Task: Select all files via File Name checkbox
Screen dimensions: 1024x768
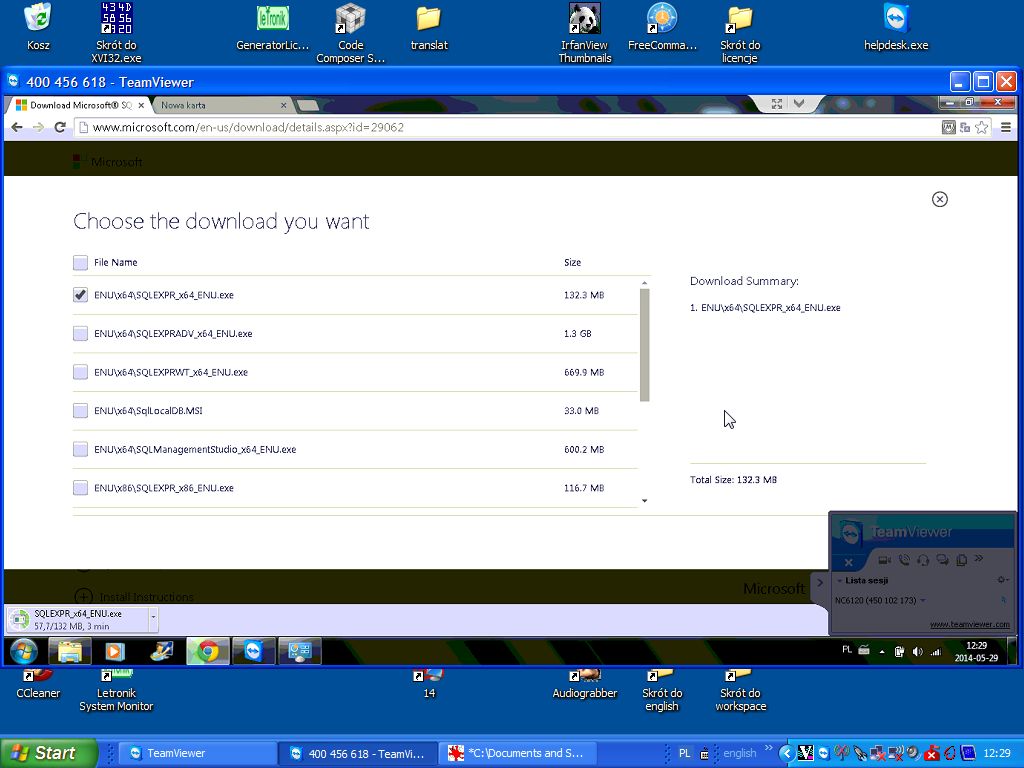Action: 80,263
